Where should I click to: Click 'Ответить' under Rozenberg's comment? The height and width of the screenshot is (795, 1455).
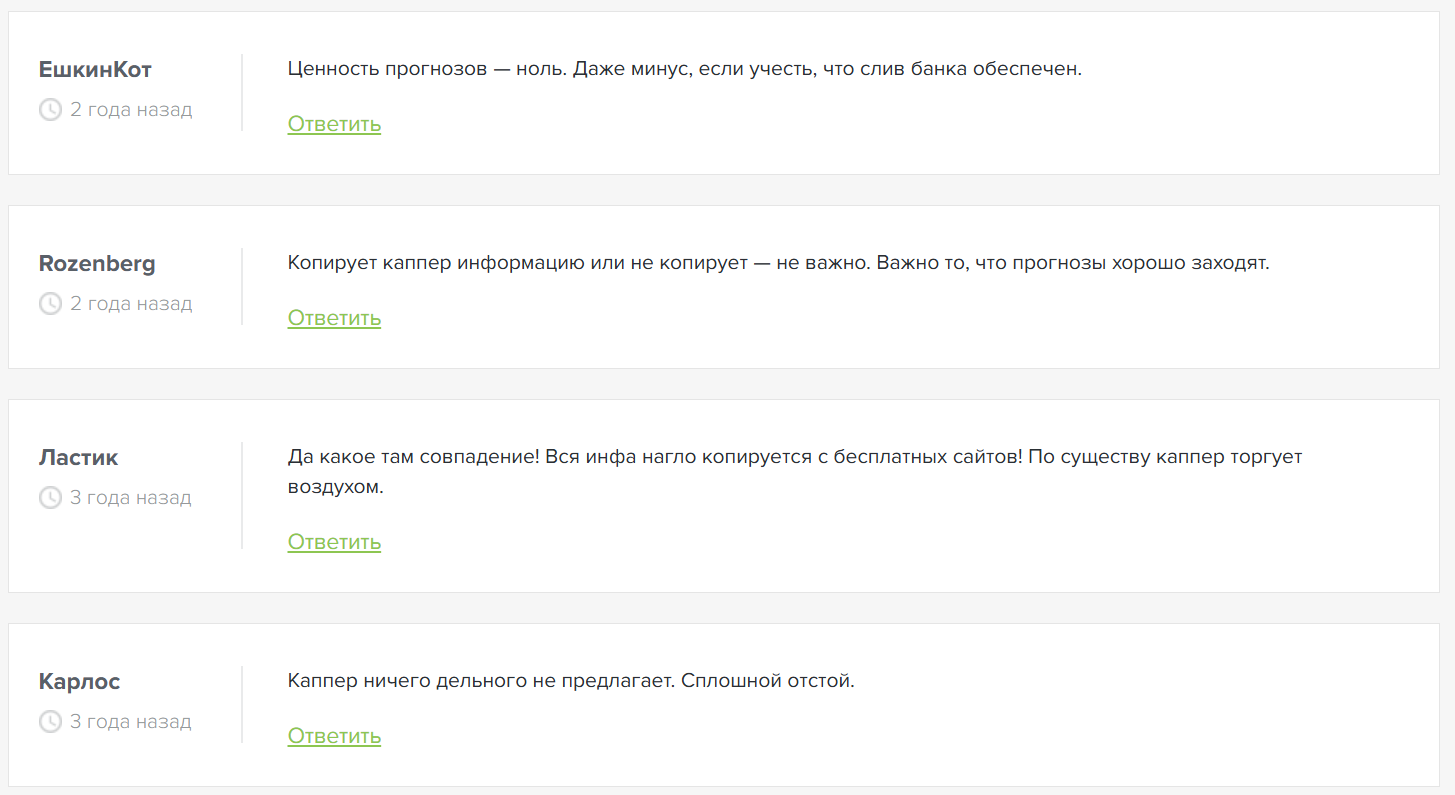334,317
